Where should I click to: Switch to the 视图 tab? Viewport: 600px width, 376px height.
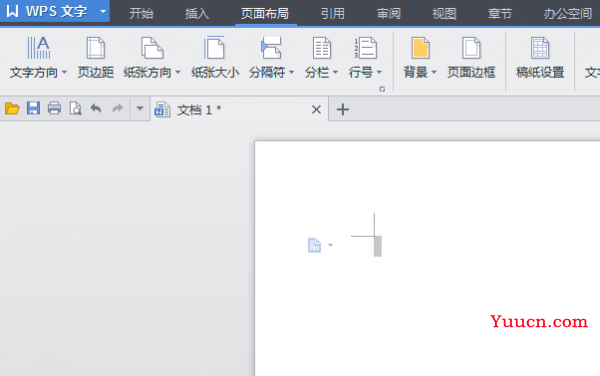coord(444,14)
